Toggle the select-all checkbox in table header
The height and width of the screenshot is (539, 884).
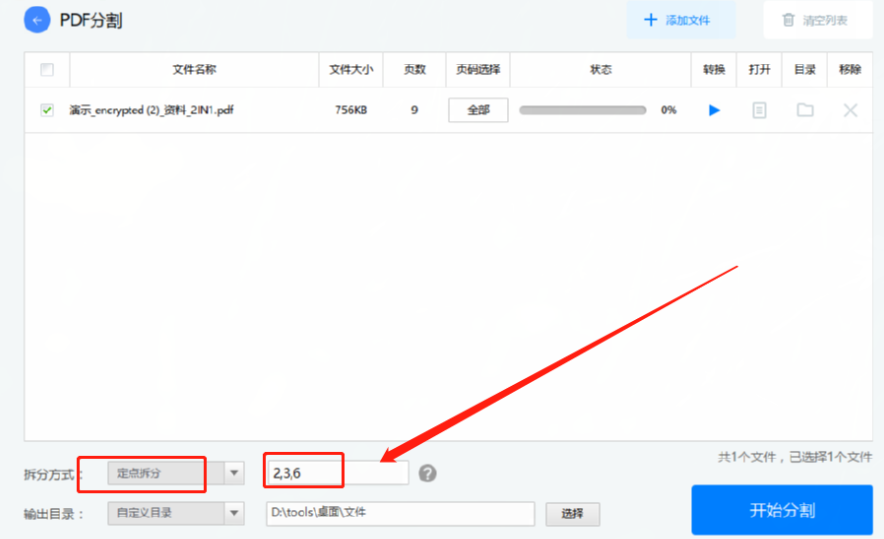[47, 69]
